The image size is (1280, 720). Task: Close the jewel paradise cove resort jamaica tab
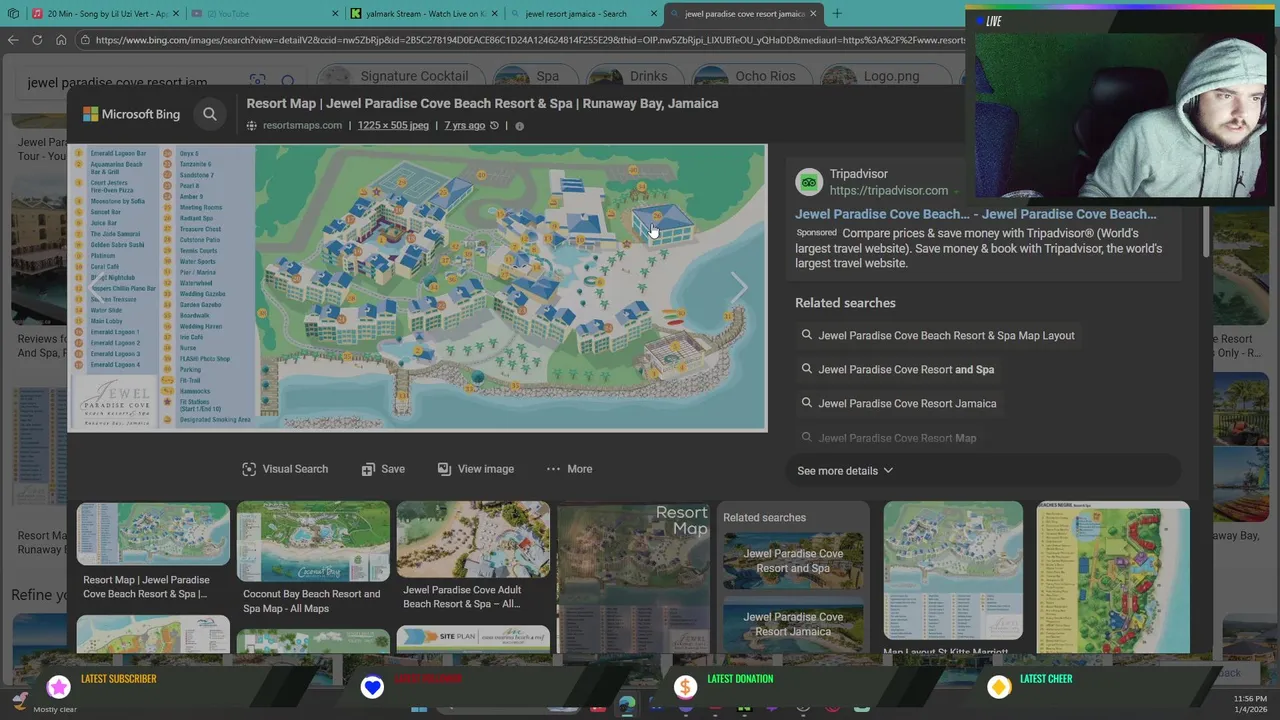813,14
